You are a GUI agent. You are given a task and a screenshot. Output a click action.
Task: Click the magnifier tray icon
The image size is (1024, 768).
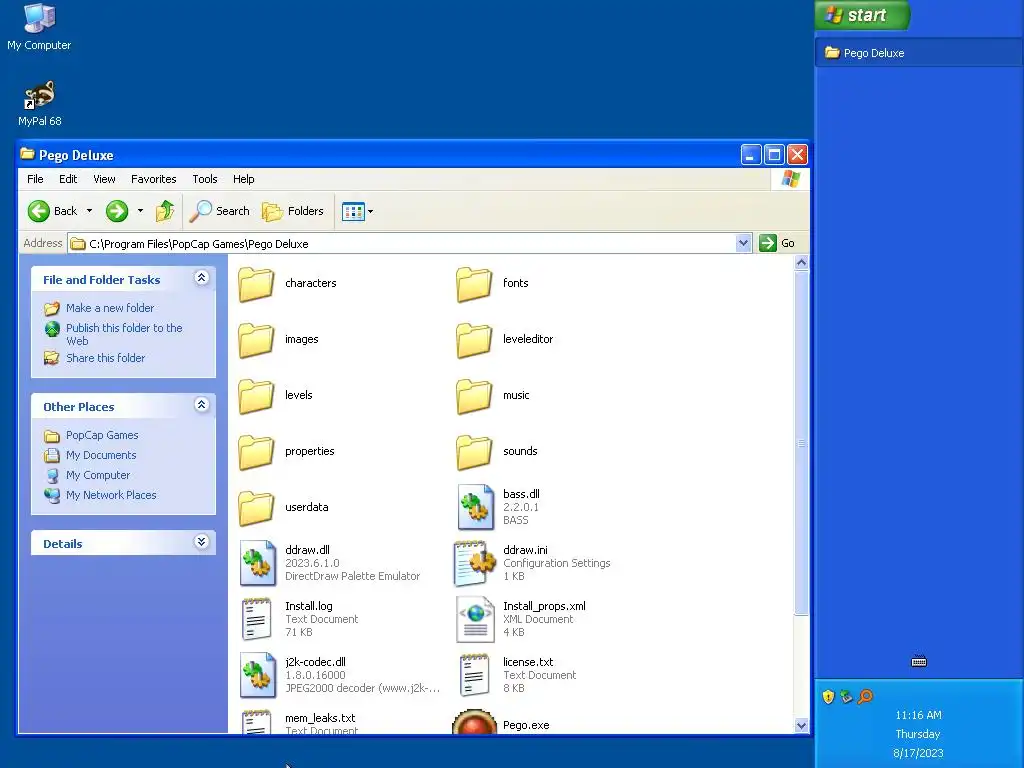point(865,697)
